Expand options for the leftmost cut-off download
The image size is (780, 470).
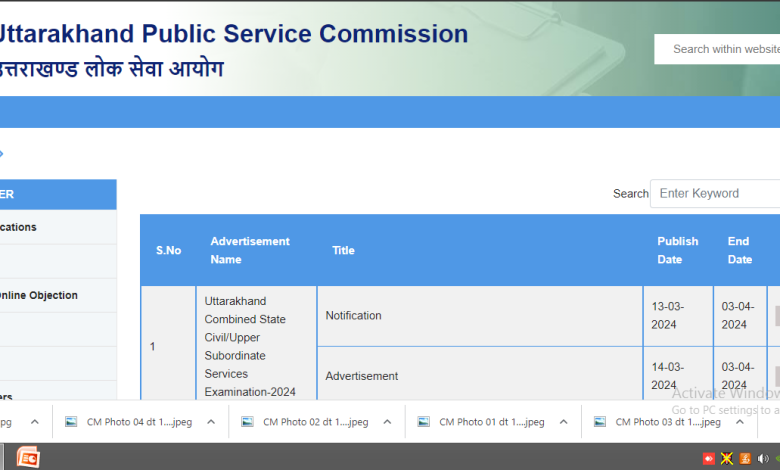click(x=34, y=422)
